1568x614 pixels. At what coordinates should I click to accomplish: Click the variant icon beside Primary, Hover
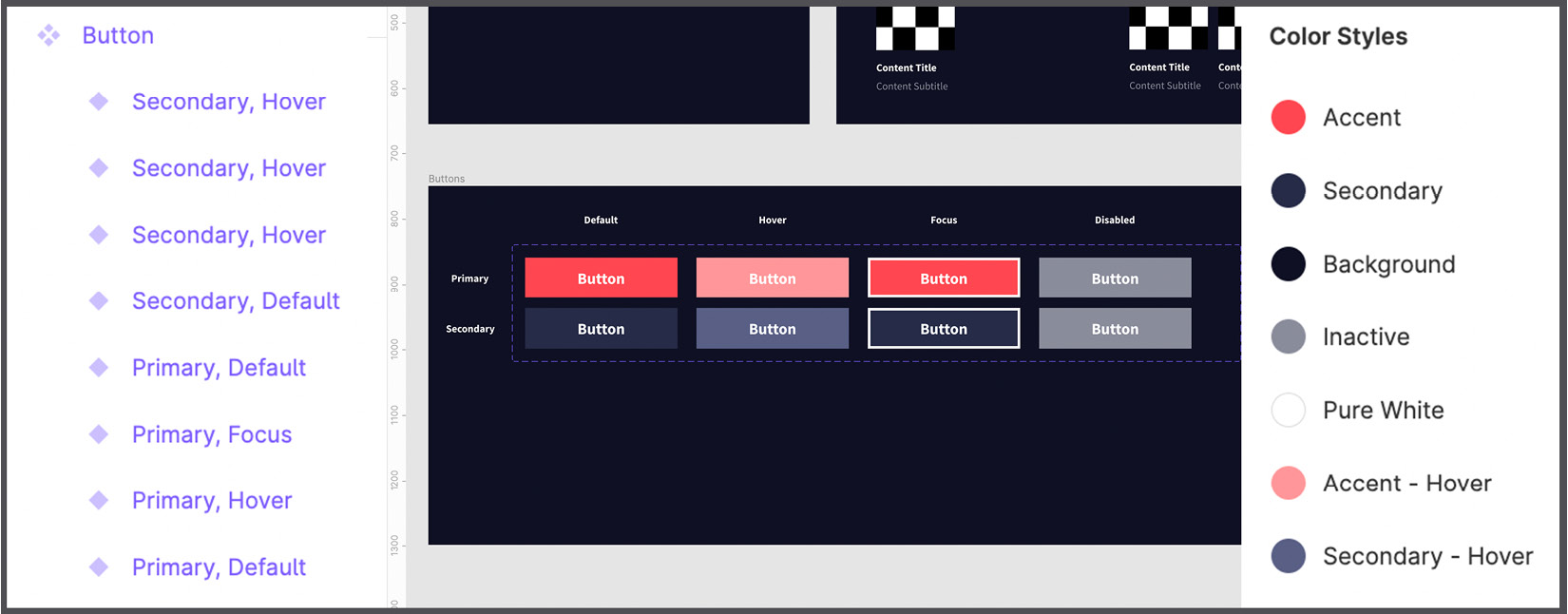pos(99,501)
